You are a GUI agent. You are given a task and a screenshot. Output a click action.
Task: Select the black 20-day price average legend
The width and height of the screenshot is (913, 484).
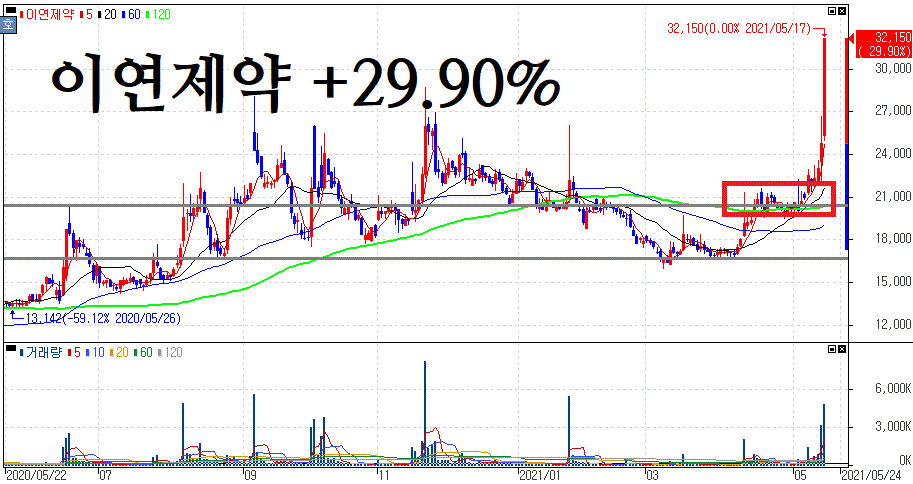pyautogui.click(x=108, y=15)
